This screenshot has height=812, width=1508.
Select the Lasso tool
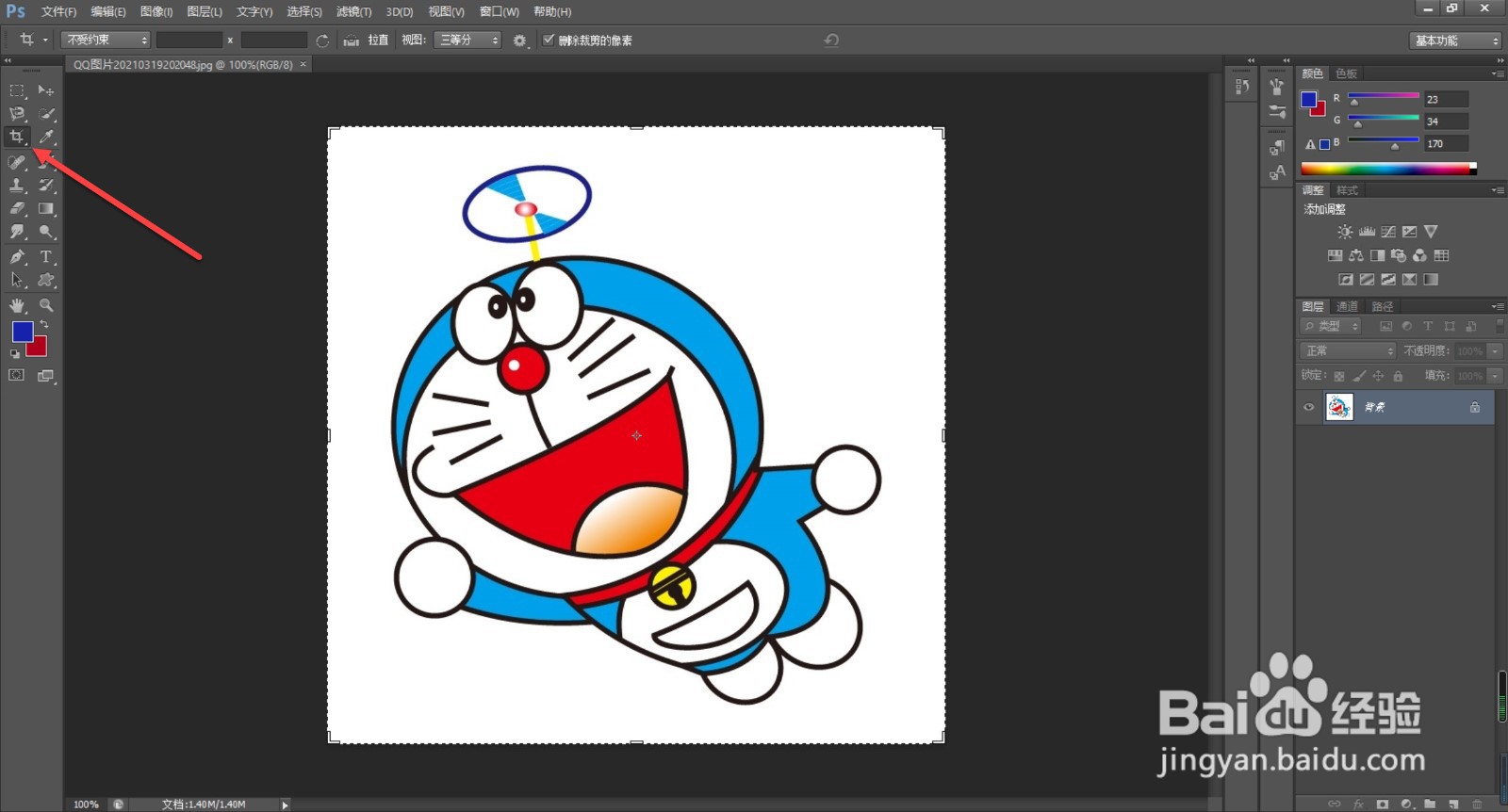click(x=17, y=114)
